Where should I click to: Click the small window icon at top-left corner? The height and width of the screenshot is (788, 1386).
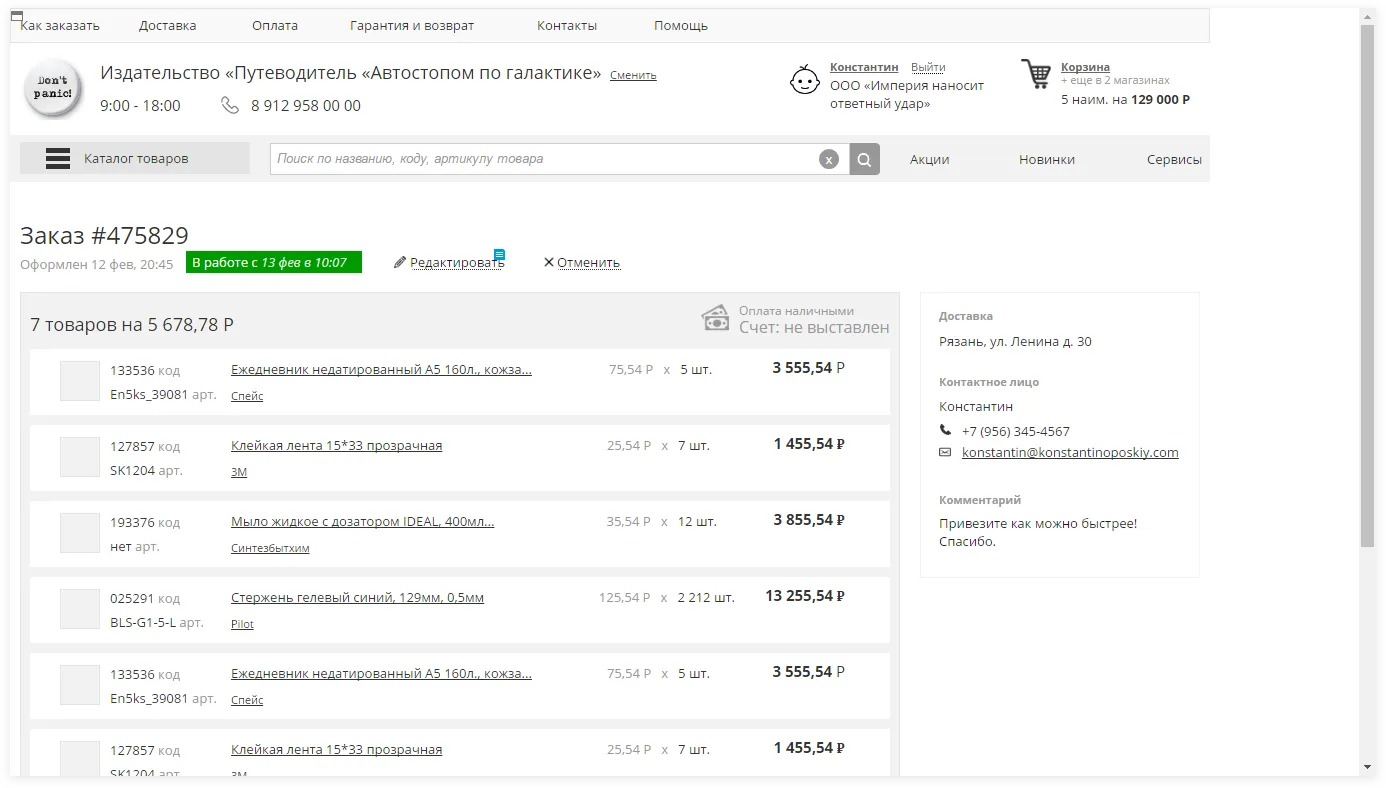(x=17, y=15)
